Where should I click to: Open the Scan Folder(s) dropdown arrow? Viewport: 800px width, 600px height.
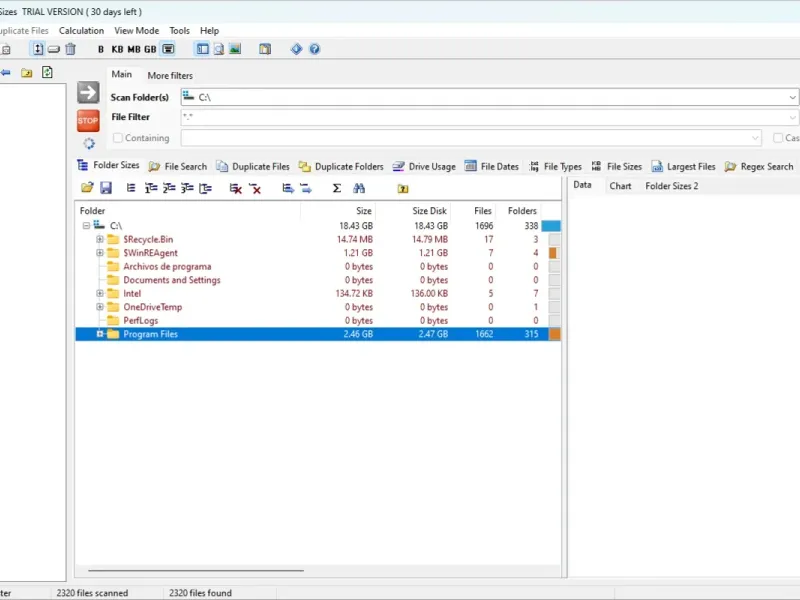(792, 97)
